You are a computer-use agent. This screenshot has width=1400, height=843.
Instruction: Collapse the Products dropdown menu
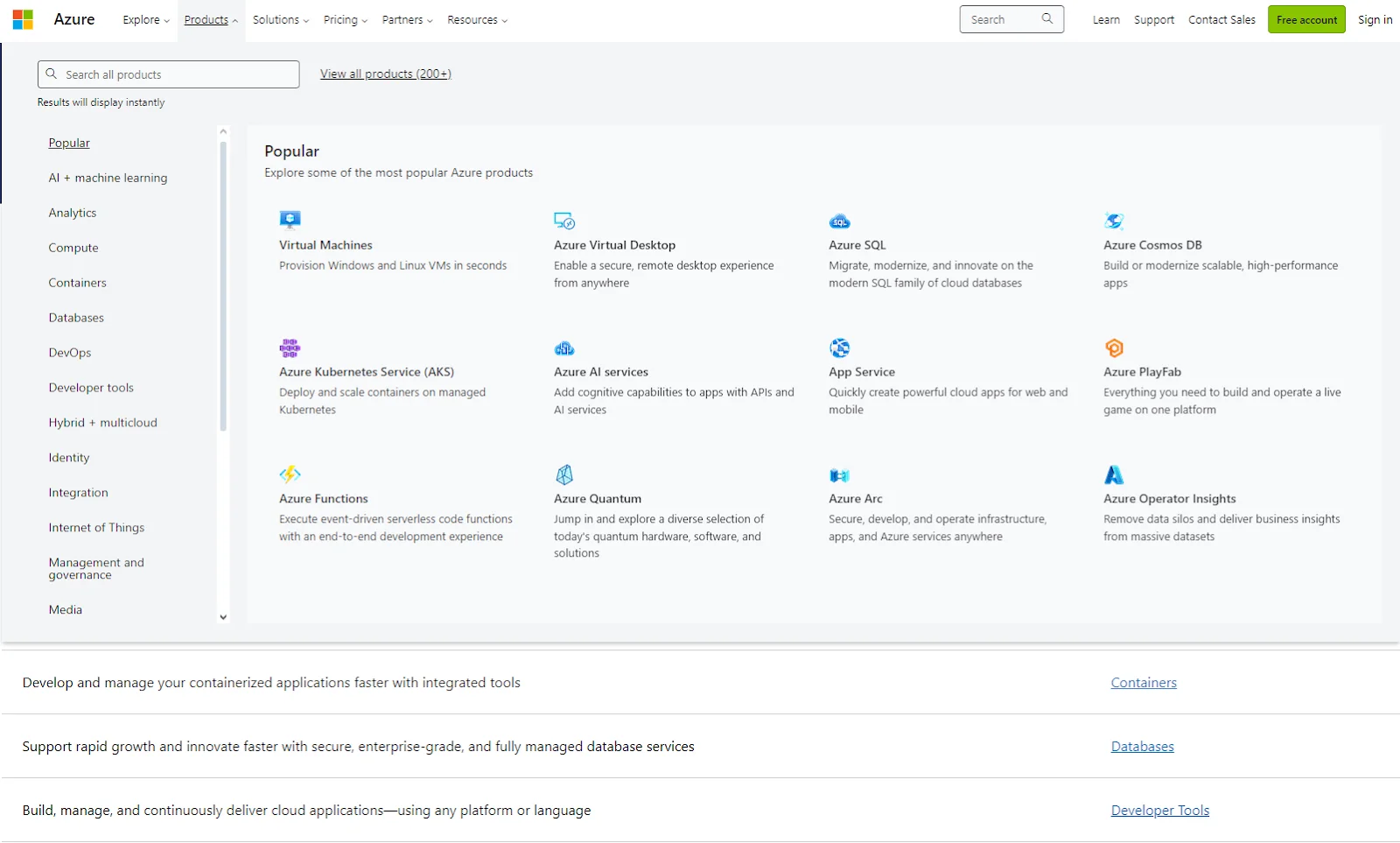coord(211,19)
